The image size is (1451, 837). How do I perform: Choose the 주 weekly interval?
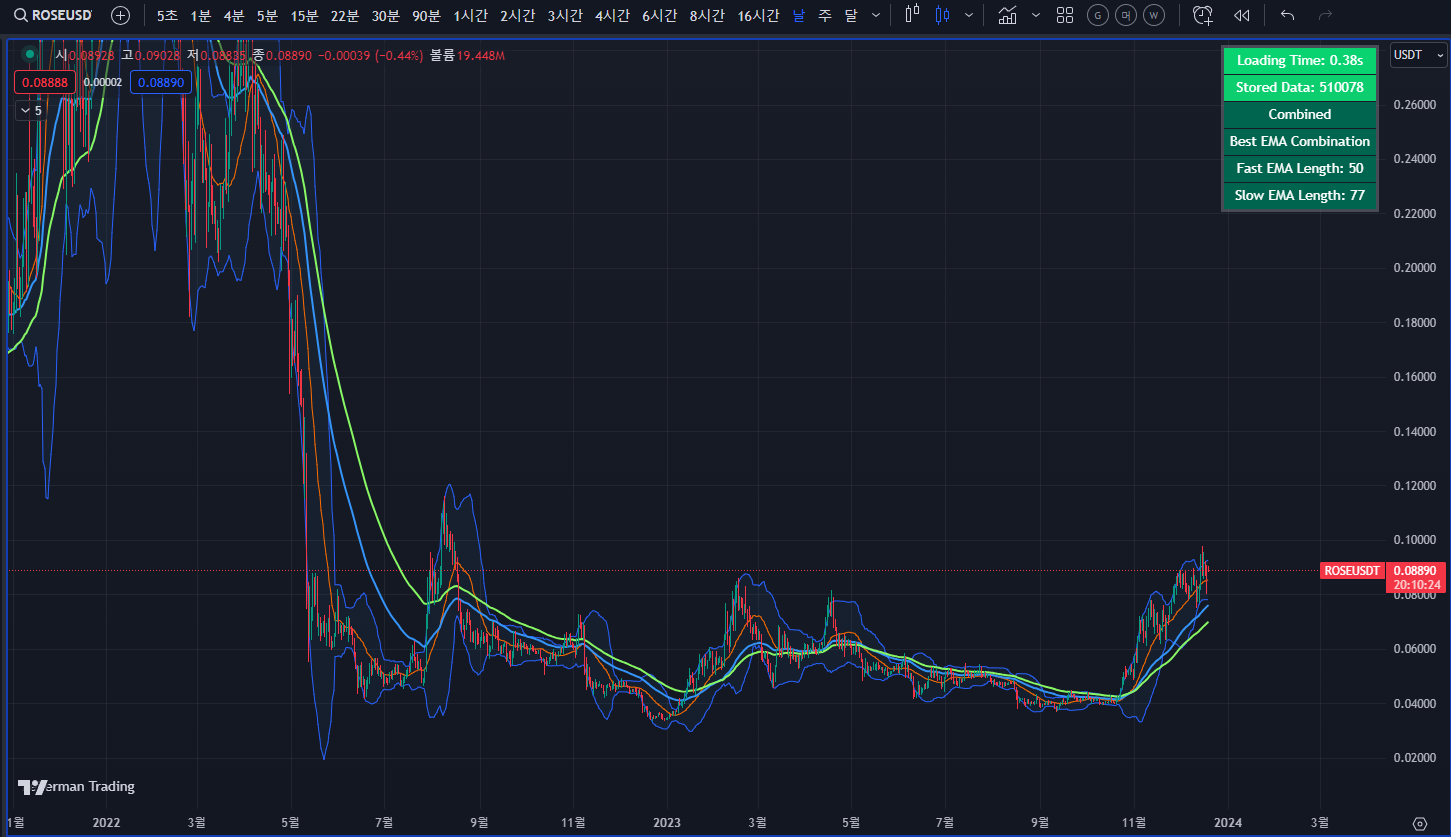point(825,15)
